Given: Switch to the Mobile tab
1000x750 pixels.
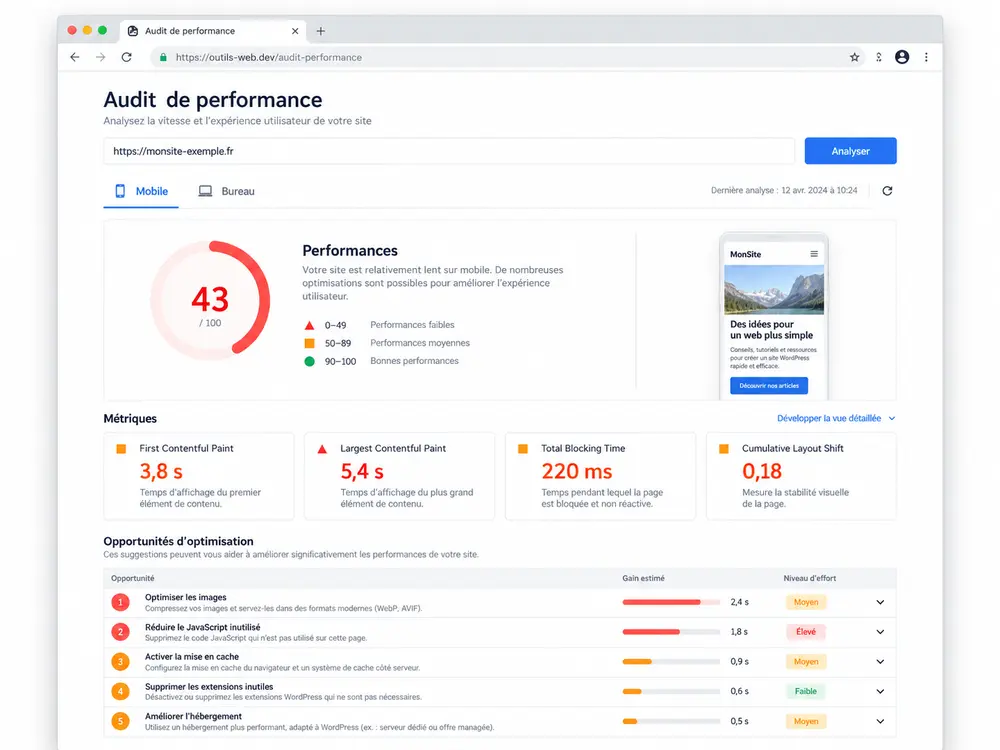Looking at the screenshot, I should [x=141, y=191].
